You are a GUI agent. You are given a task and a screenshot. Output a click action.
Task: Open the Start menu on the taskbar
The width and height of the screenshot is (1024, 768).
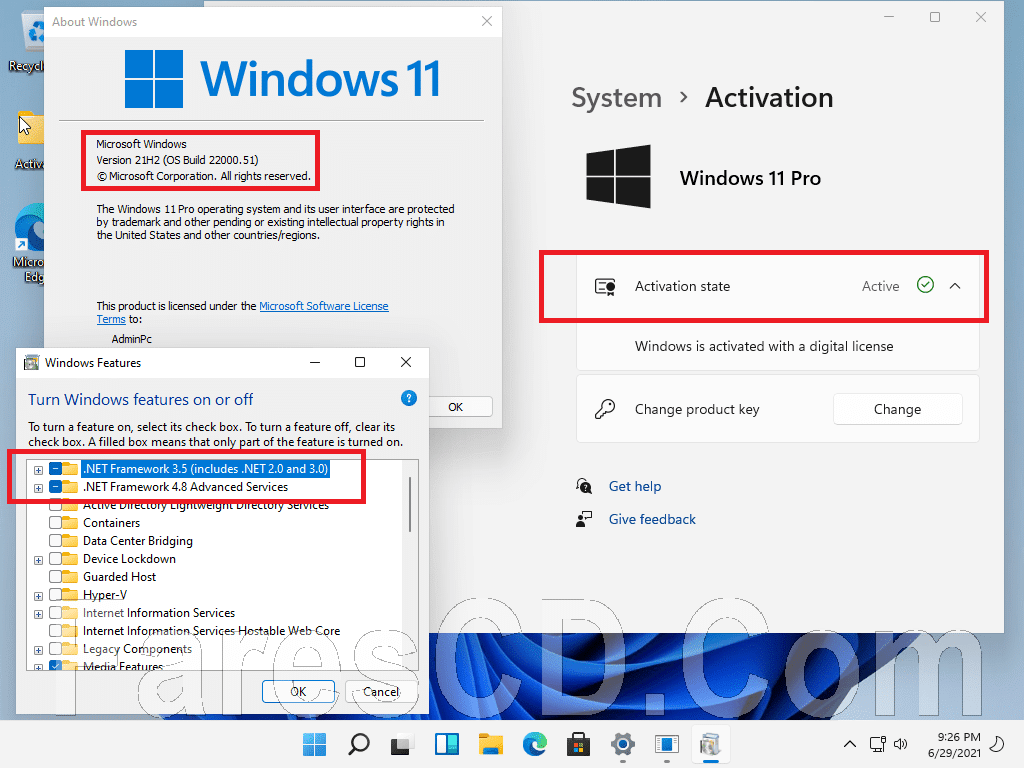pyautogui.click(x=314, y=744)
